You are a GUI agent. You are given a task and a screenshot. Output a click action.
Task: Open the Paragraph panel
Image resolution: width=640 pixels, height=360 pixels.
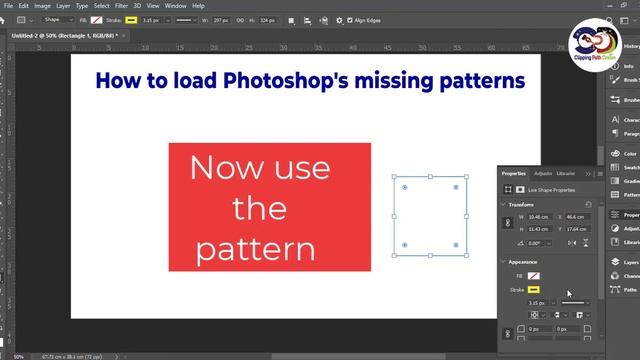tap(623, 133)
